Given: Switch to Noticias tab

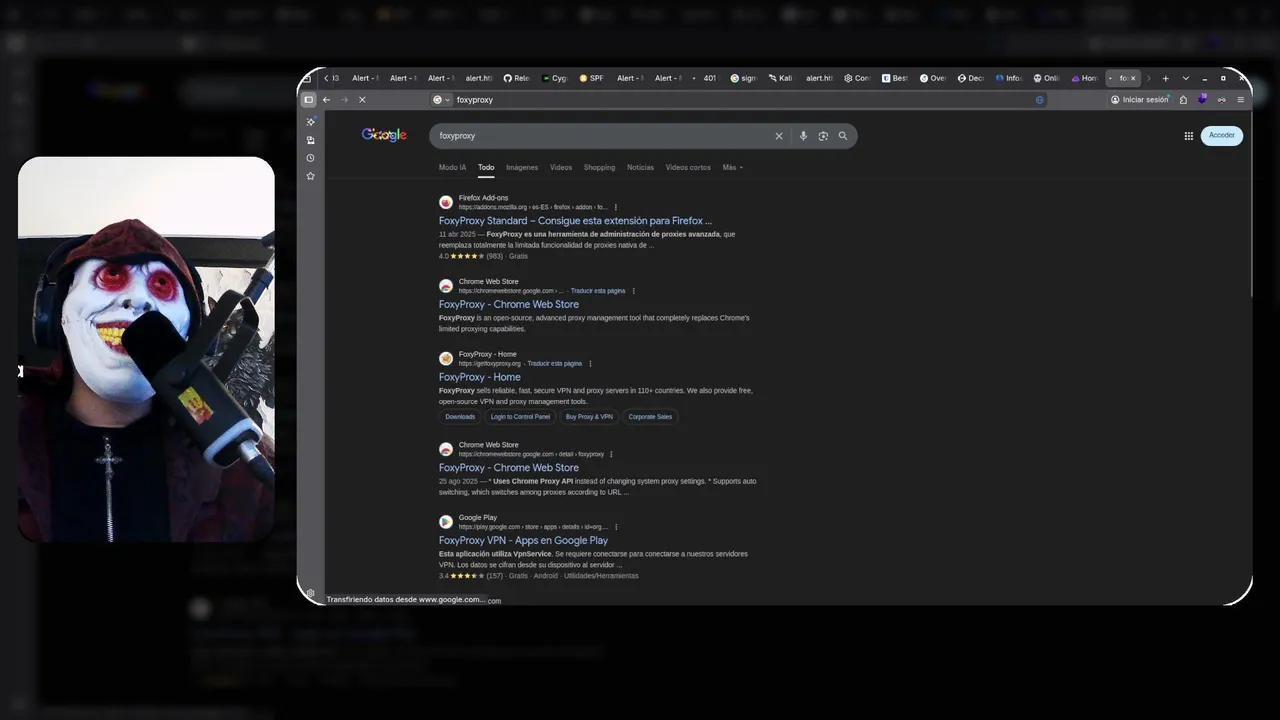Looking at the screenshot, I should coord(640,168).
